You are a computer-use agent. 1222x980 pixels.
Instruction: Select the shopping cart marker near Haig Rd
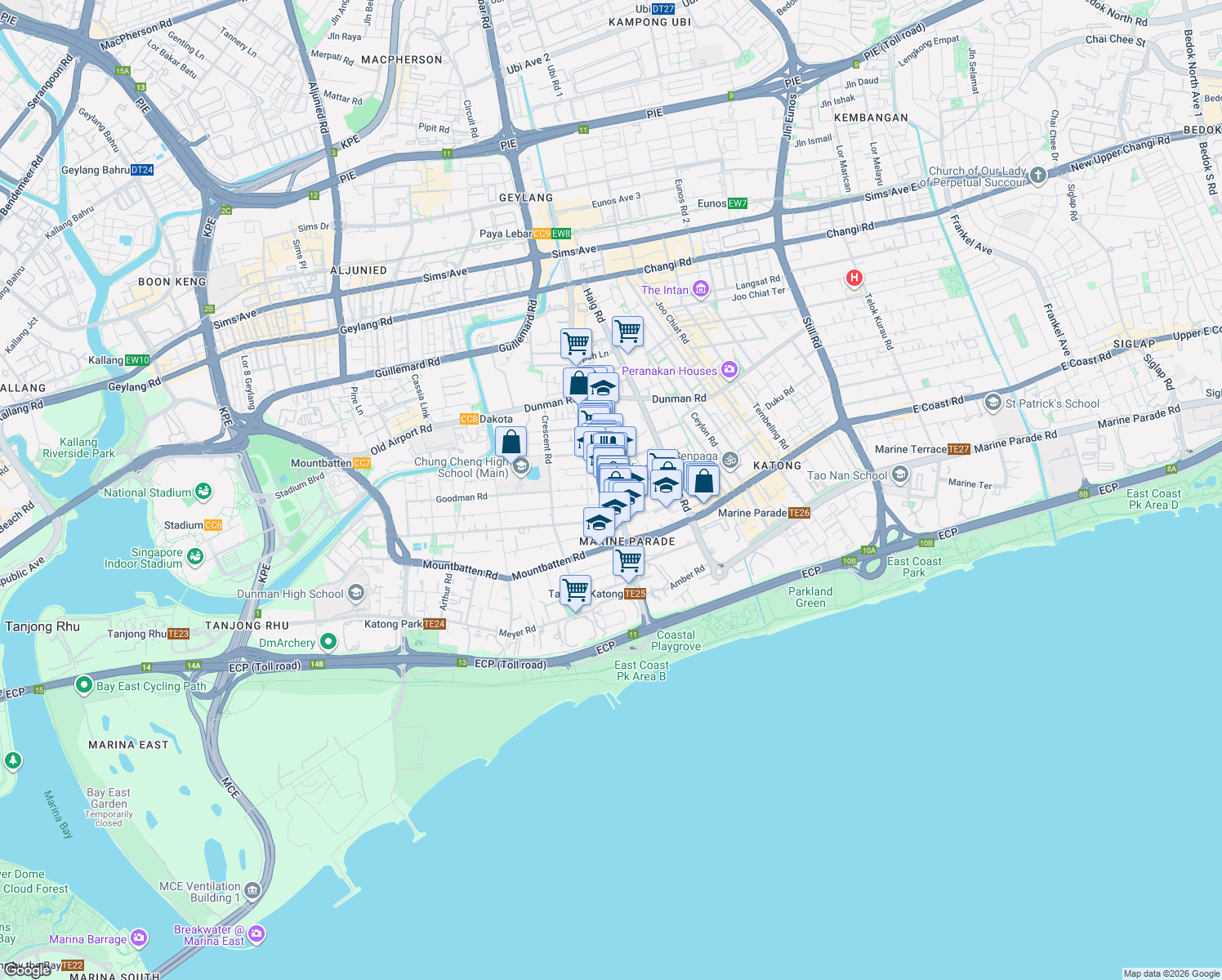click(576, 345)
